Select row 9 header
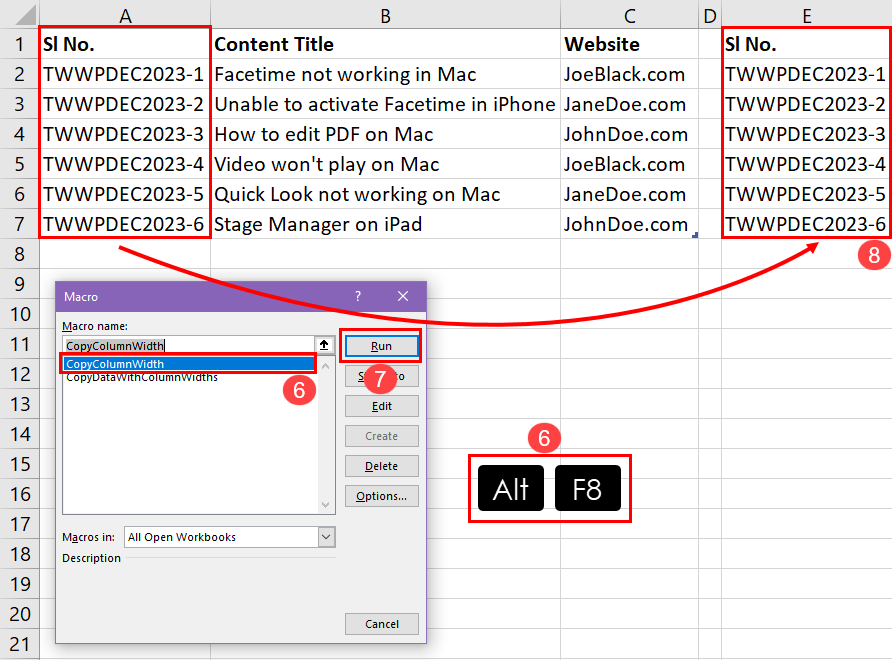The width and height of the screenshot is (892, 660). click(19, 284)
